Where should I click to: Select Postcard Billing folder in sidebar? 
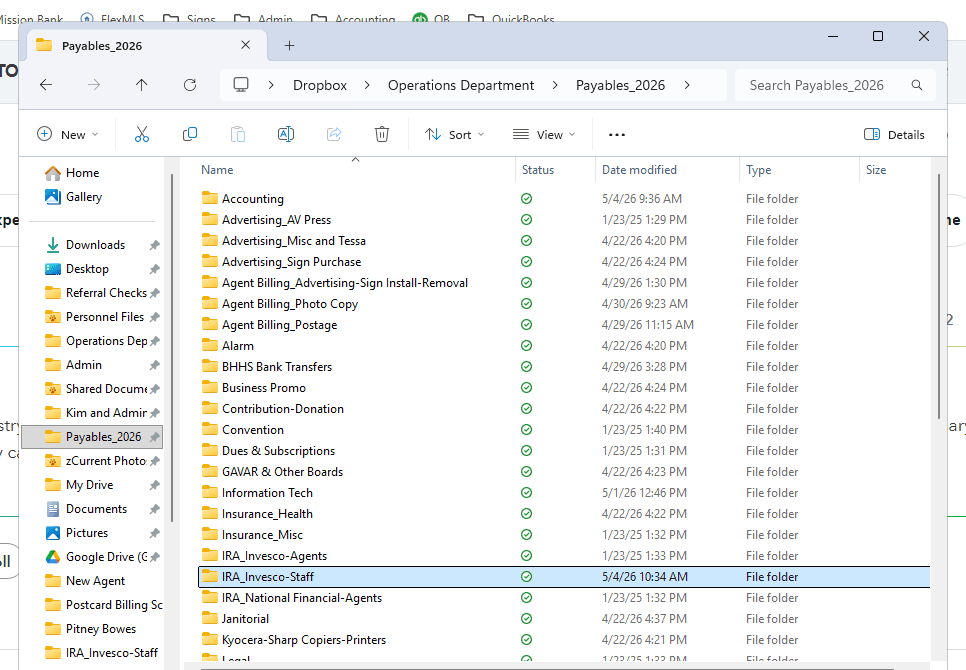click(x=102, y=605)
